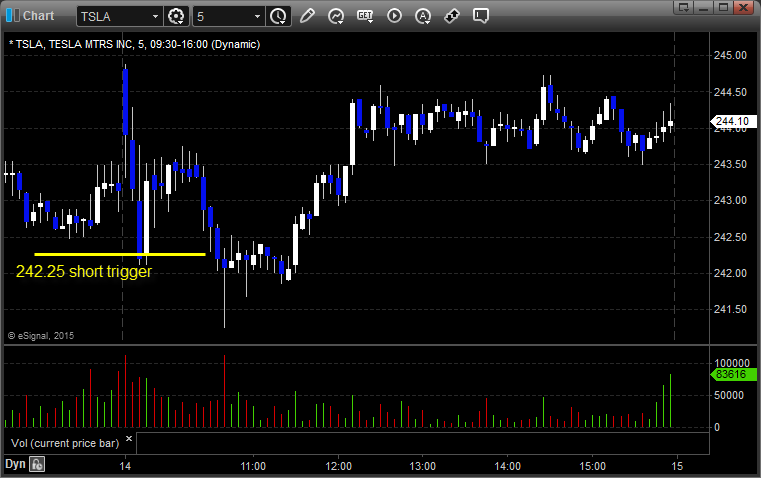761x478 pixels.
Task: Open the GET tools dropdown
Action: (x=365, y=16)
